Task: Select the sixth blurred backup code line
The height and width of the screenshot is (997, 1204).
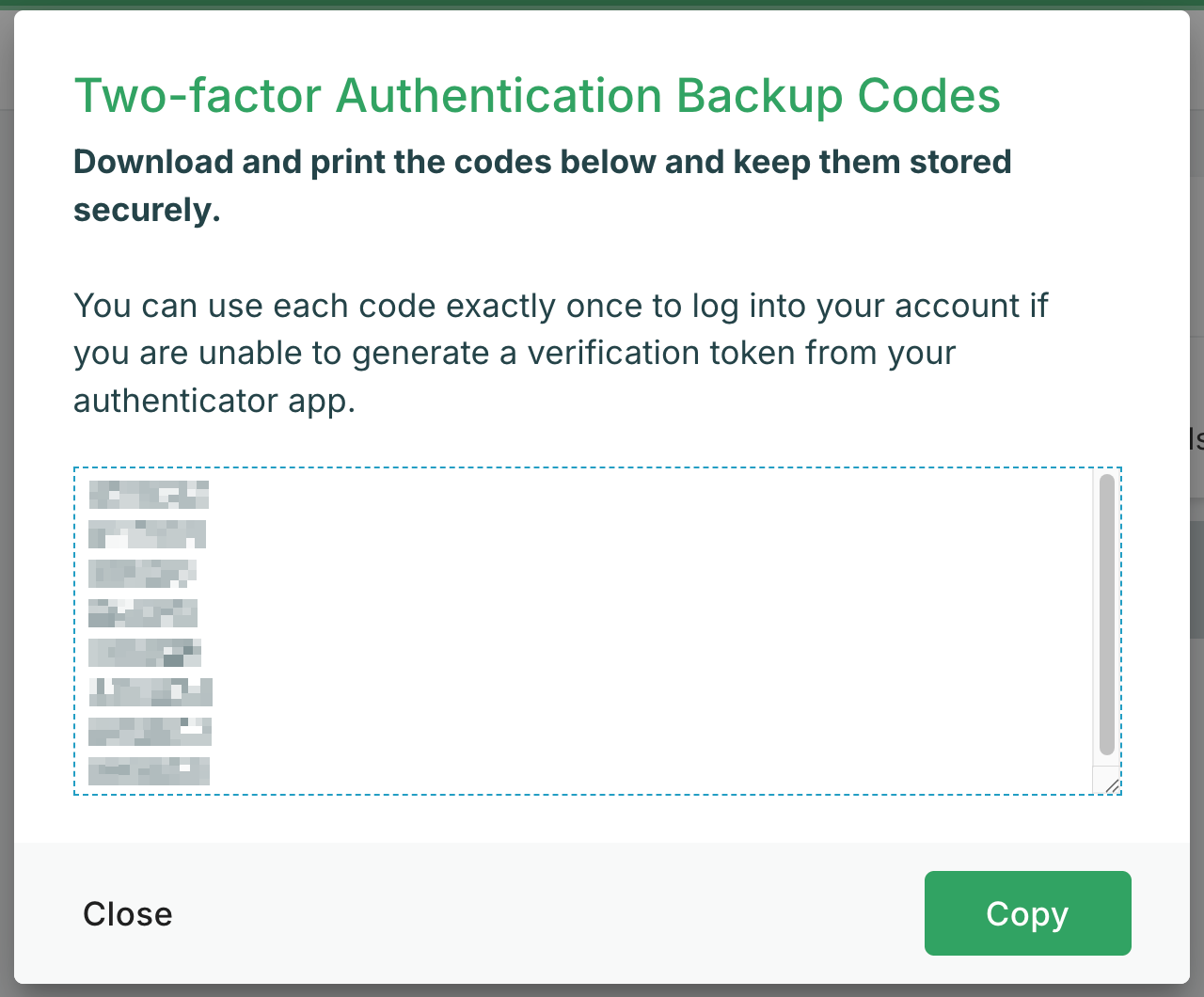Action: click(150, 691)
